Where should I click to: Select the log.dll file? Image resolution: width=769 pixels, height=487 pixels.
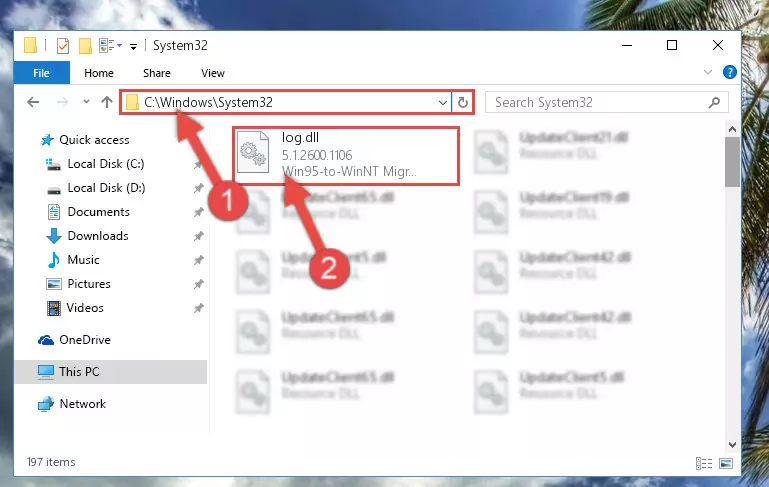(x=346, y=155)
